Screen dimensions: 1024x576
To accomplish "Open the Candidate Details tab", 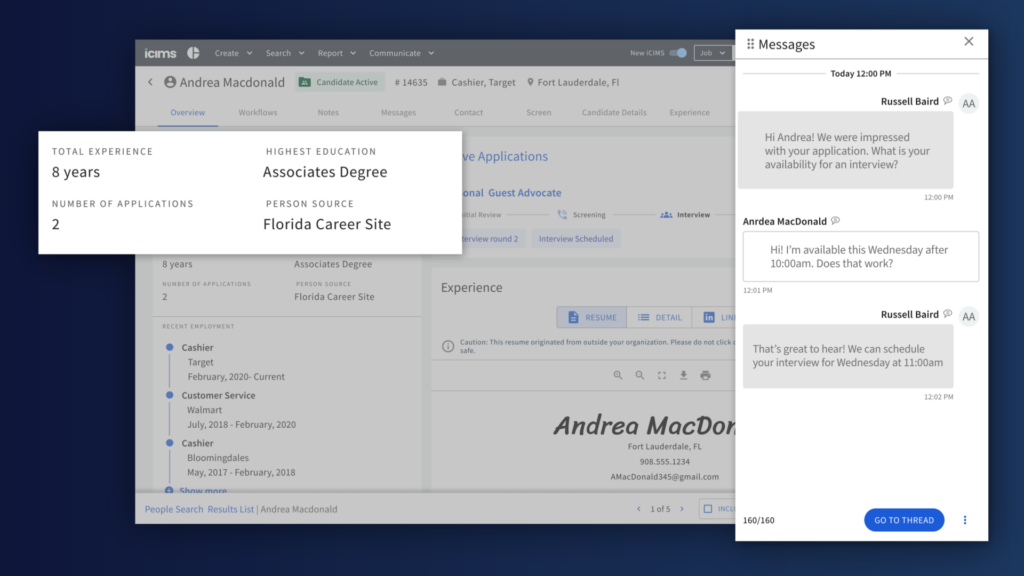I will [614, 113].
